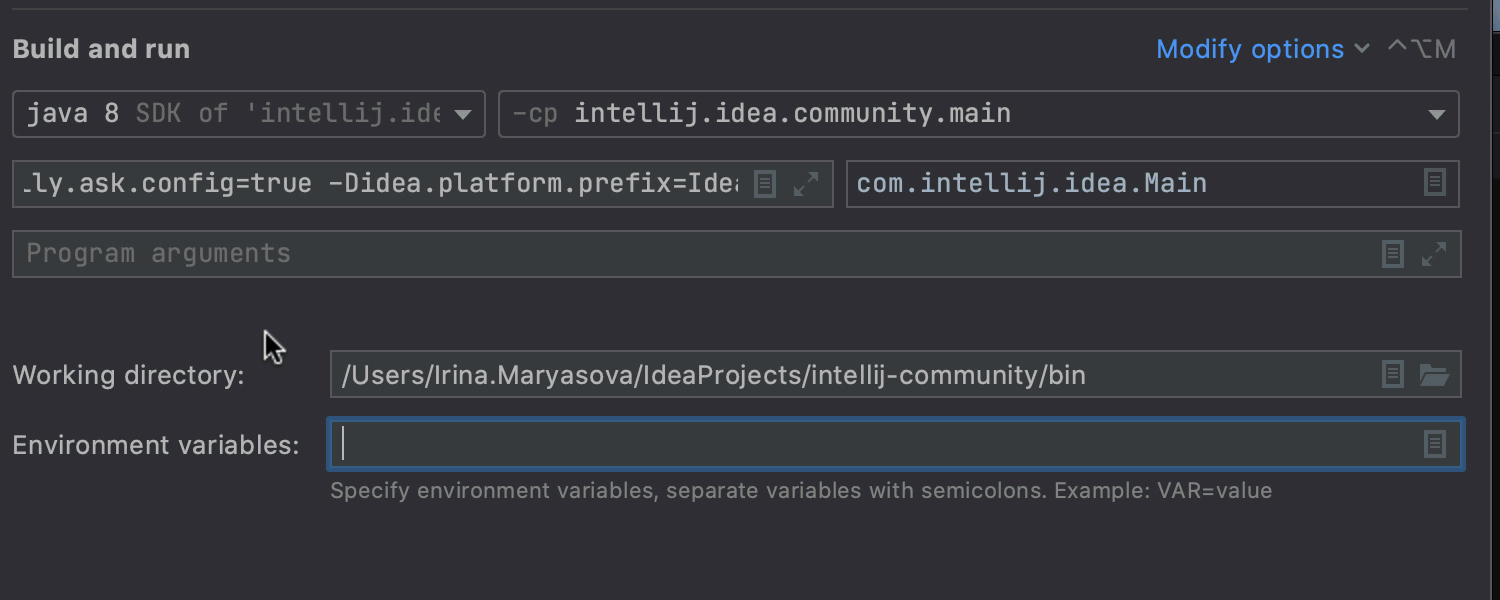Open the Modify options link
This screenshot has width=1500, height=600.
point(1262,49)
